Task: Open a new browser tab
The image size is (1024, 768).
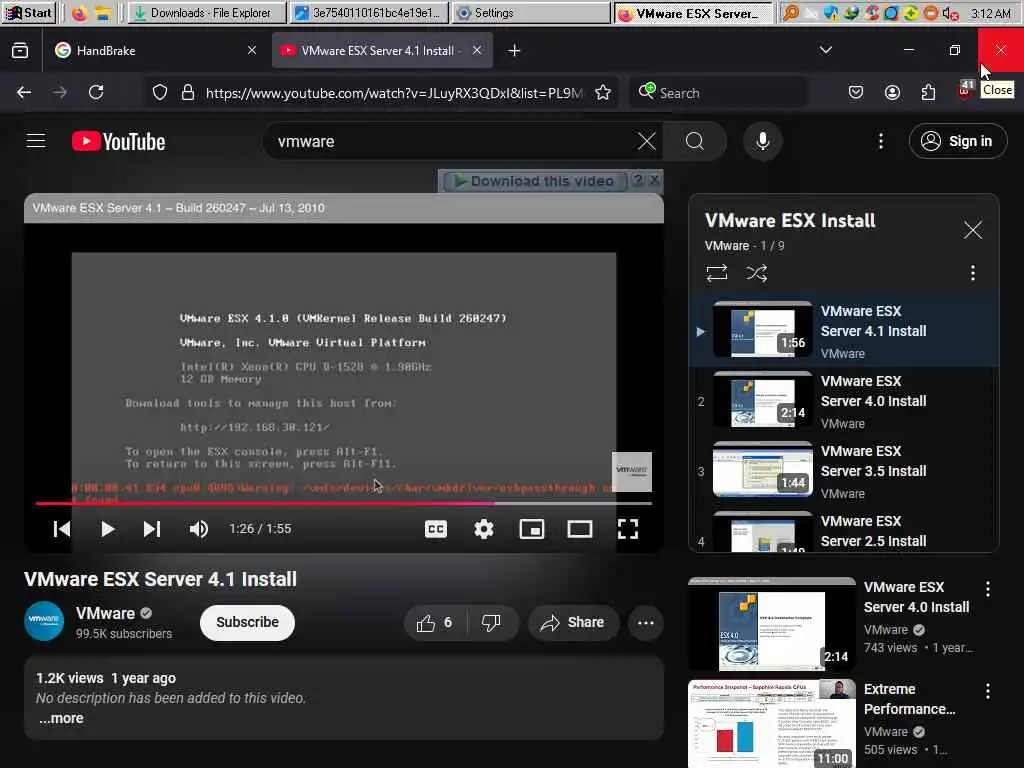Action: click(515, 50)
